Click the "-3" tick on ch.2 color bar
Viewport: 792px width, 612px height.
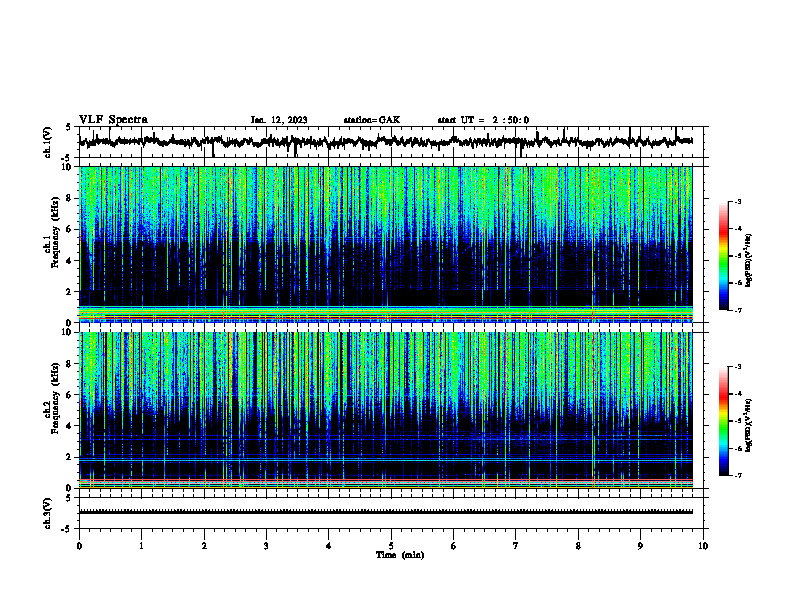tap(738, 367)
